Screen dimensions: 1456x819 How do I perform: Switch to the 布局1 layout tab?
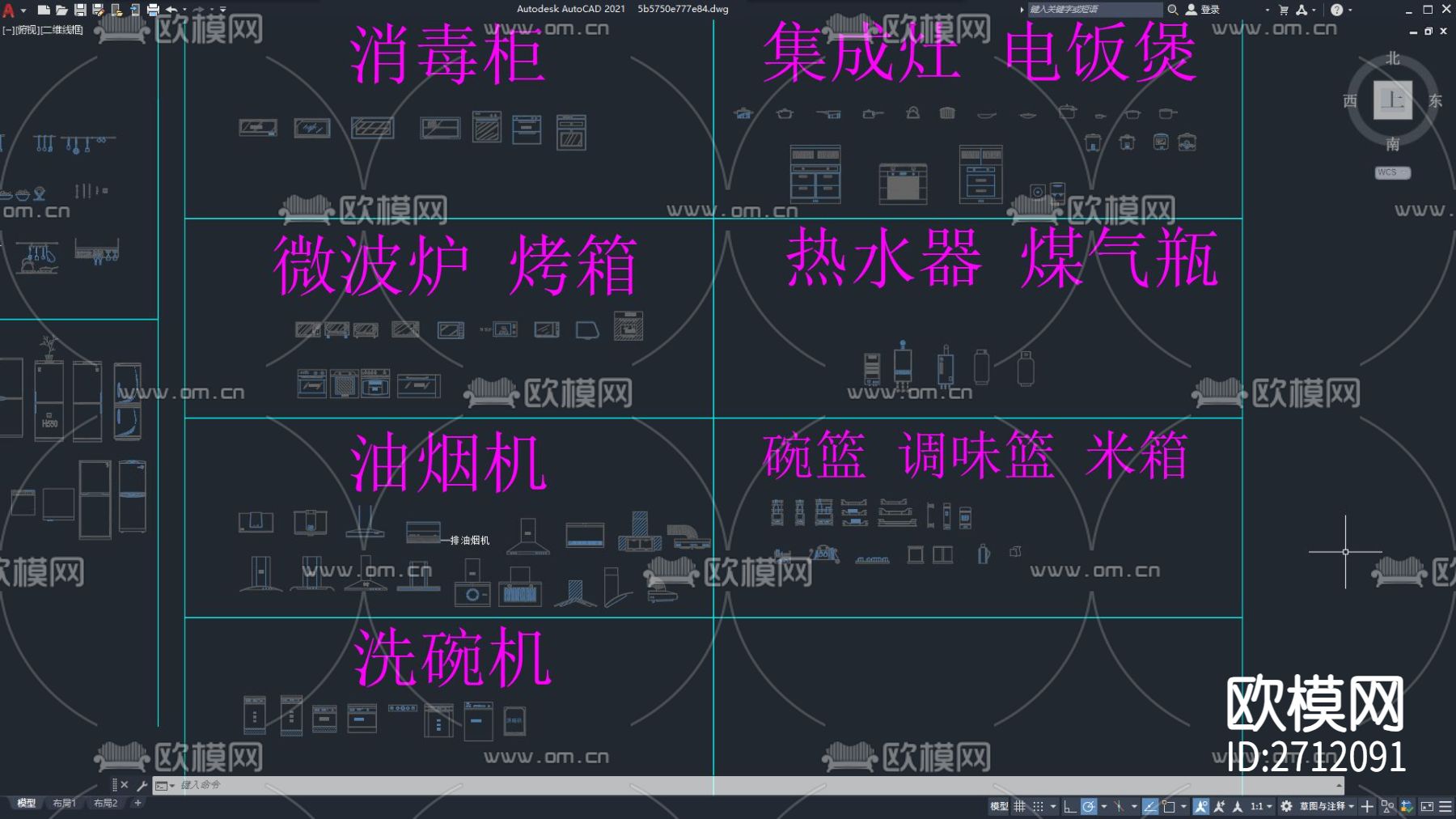tap(63, 803)
